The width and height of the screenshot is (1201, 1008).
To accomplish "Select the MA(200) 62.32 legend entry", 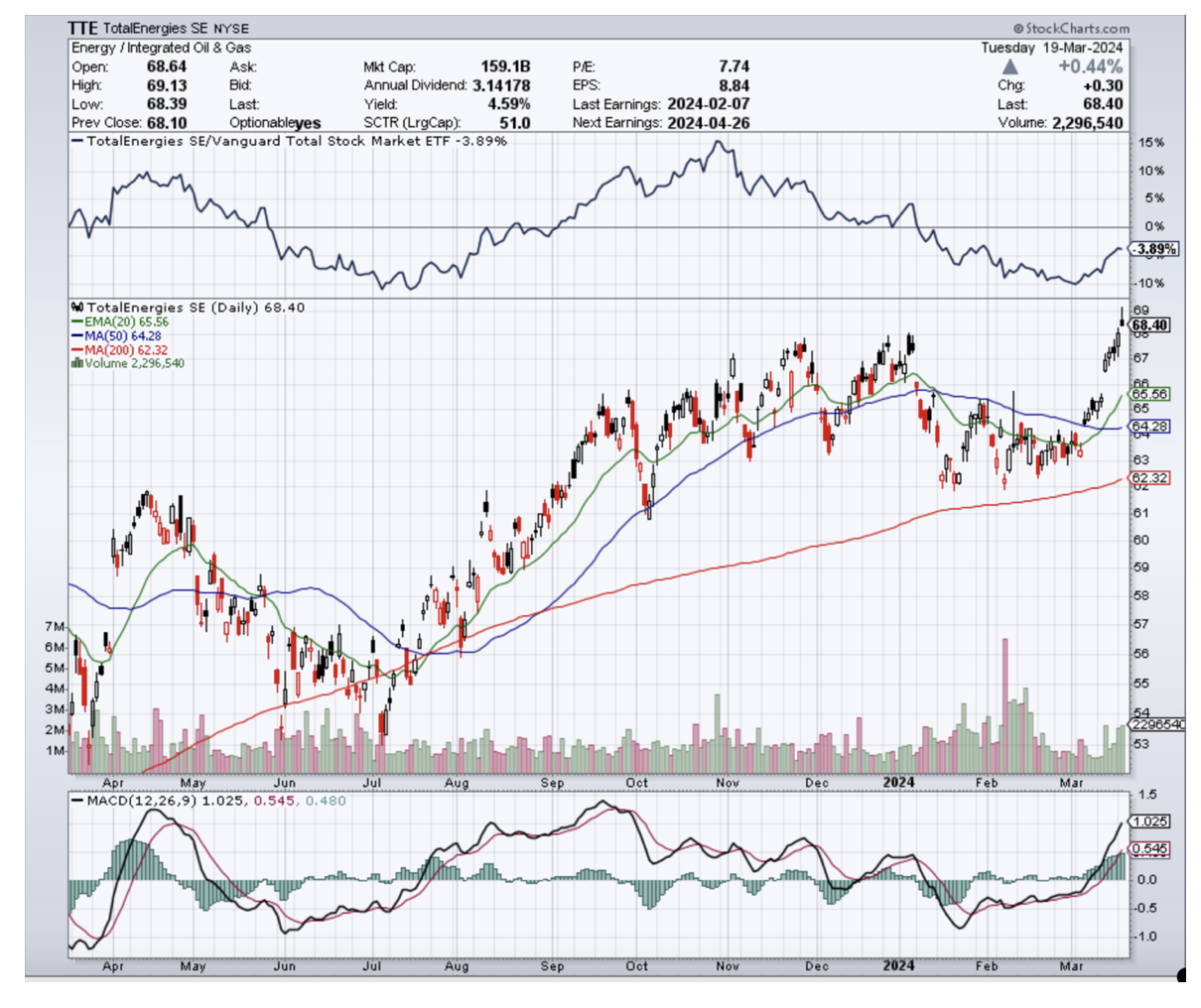I will tap(125, 350).
